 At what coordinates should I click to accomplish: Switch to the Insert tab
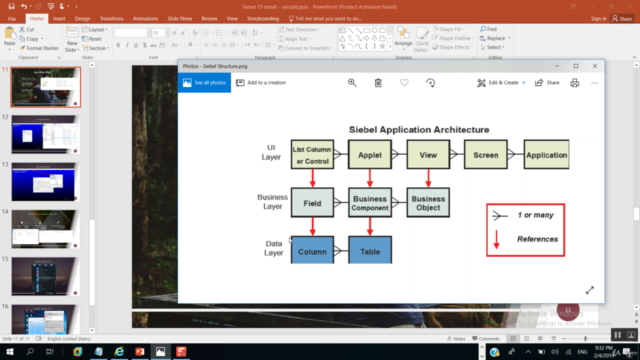59,18
